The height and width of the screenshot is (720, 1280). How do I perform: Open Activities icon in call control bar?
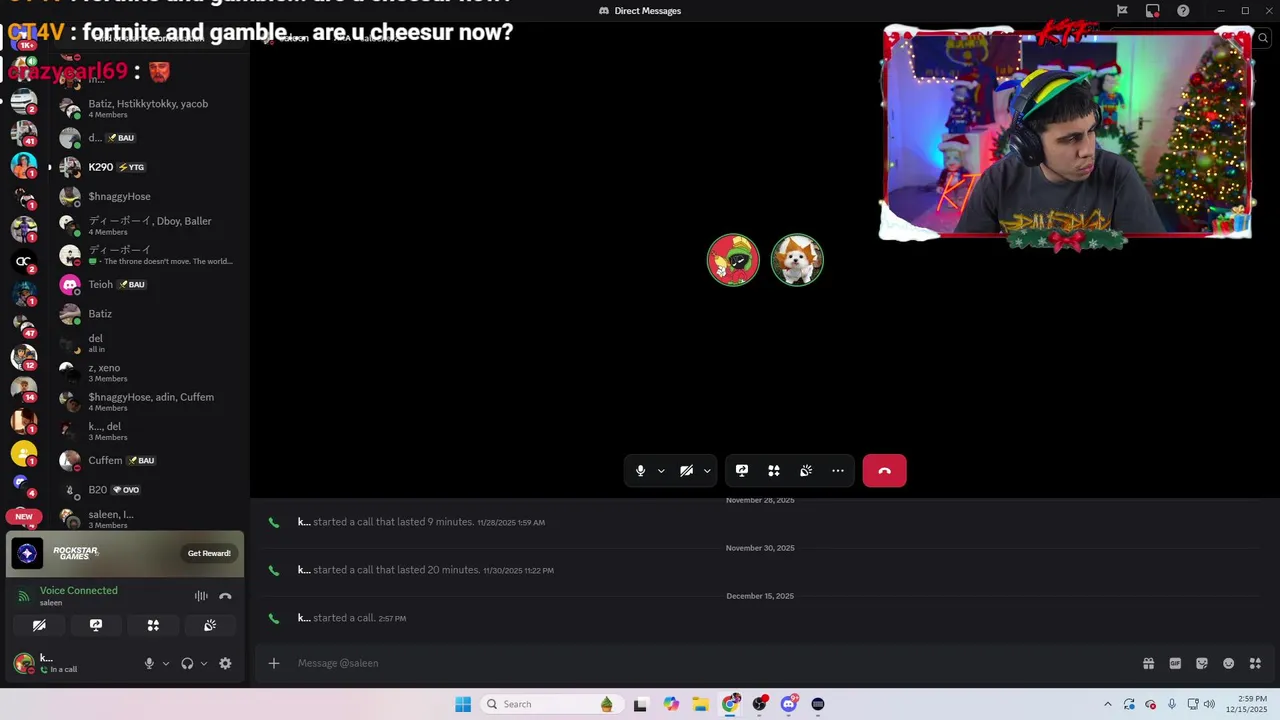coord(774,471)
